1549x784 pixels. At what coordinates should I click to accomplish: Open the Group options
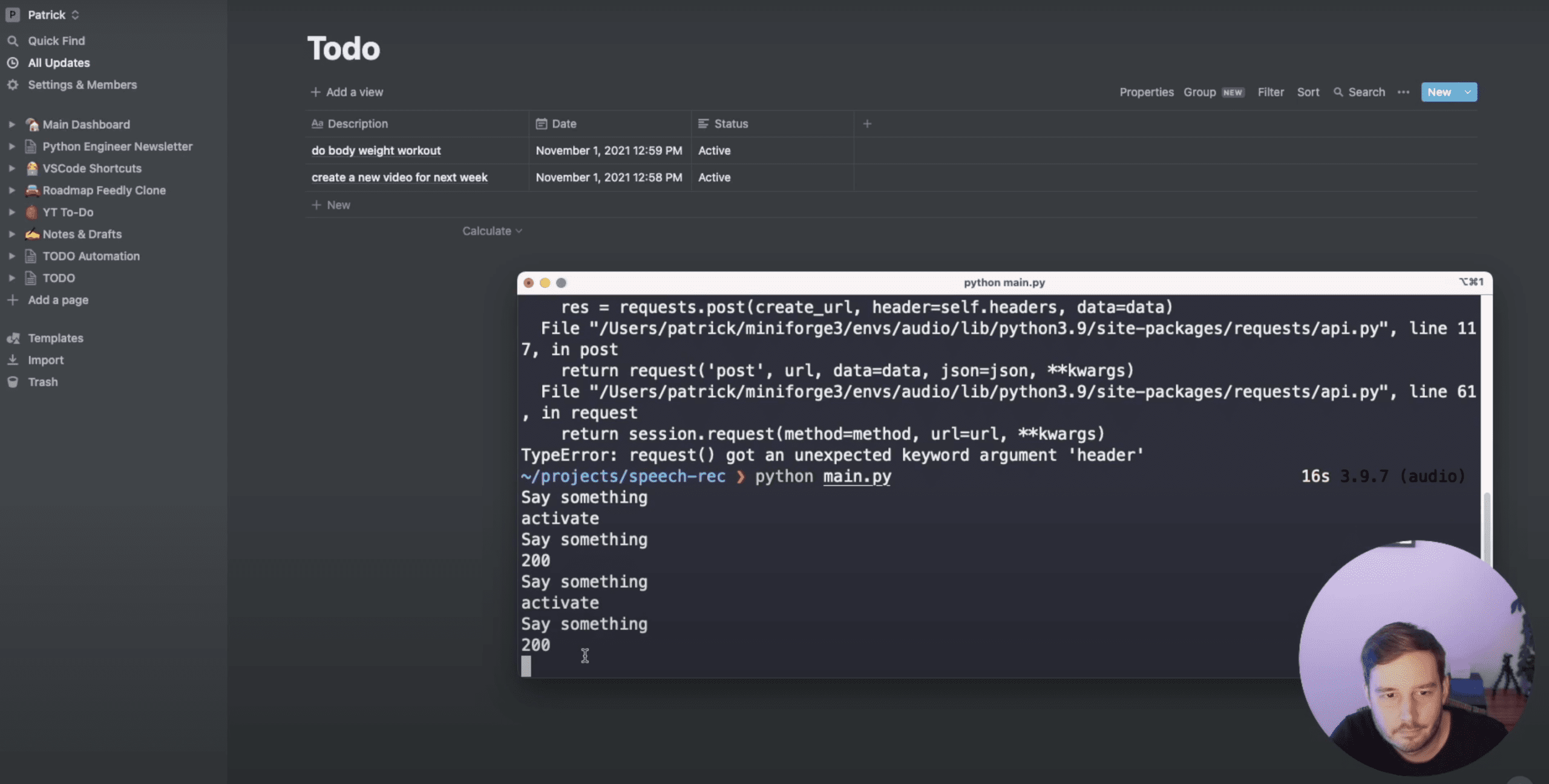pos(1213,92)
